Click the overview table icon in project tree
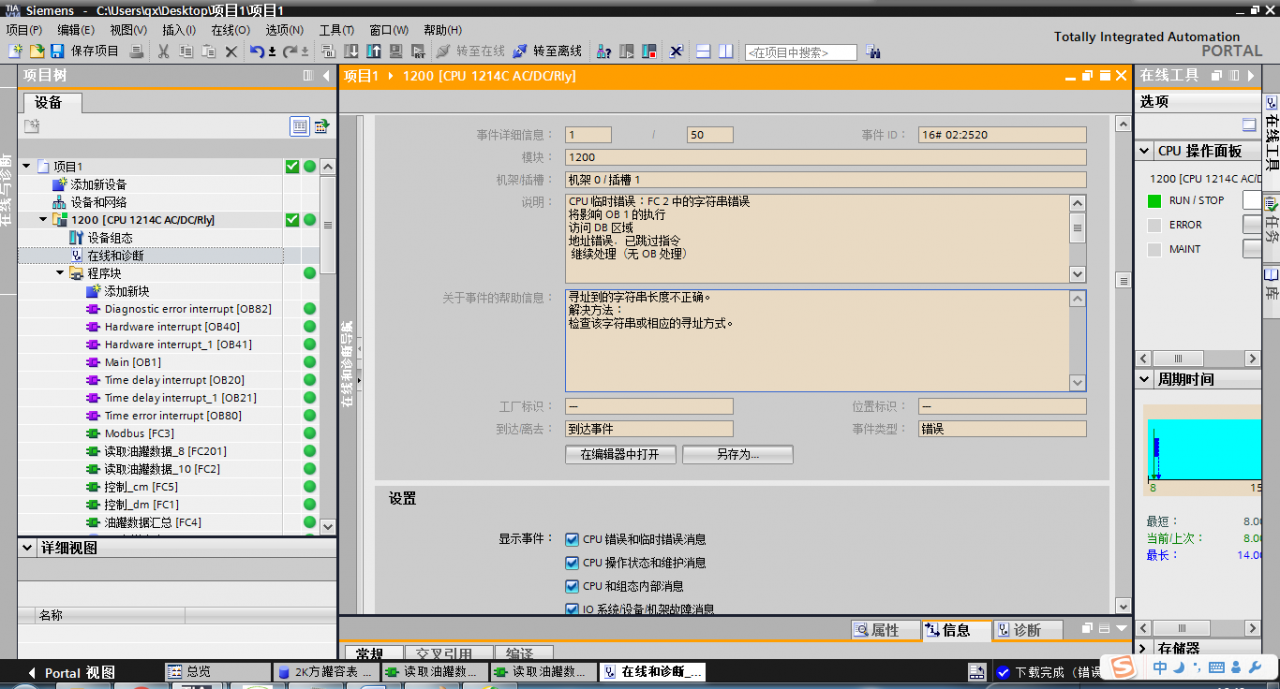 (x=299, y=126)
